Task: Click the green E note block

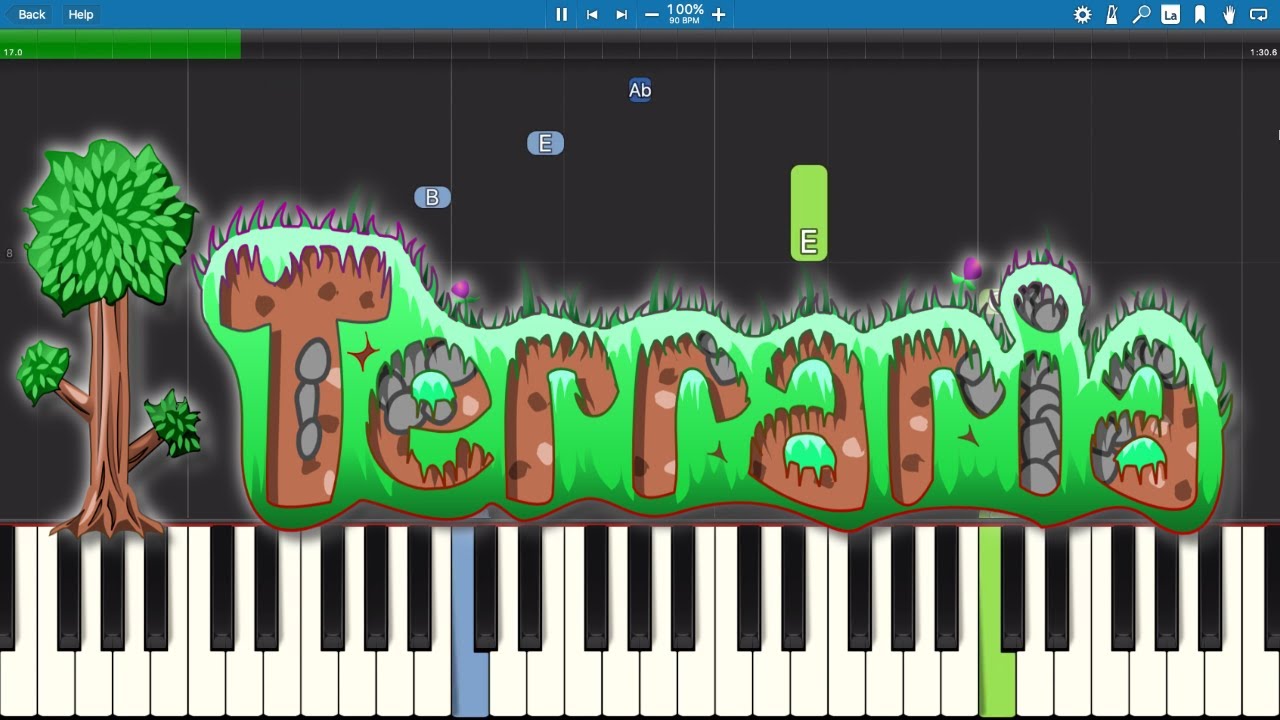Action: [x=809, y=213]
